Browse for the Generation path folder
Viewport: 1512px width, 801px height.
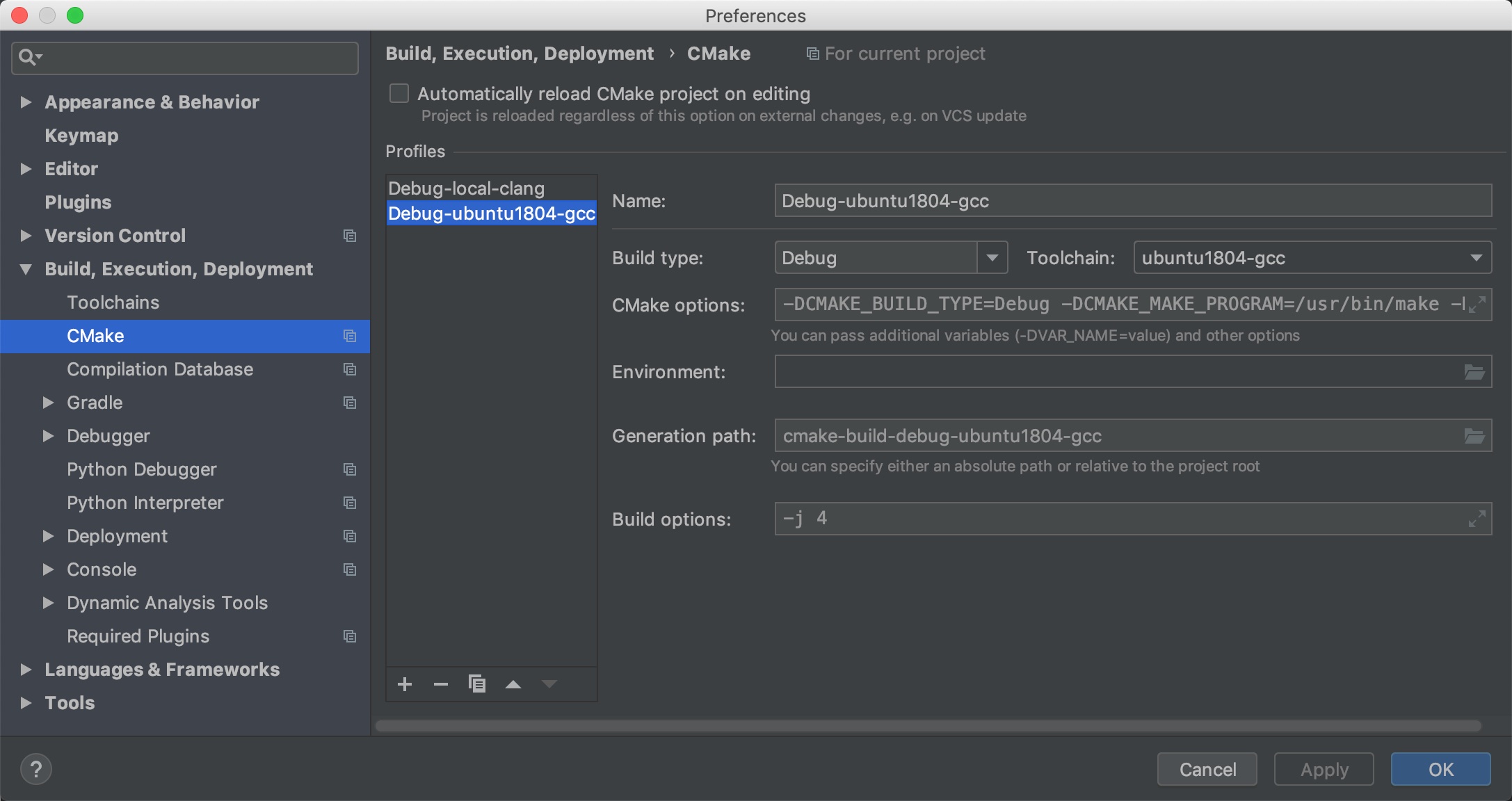coord(1474,436)
